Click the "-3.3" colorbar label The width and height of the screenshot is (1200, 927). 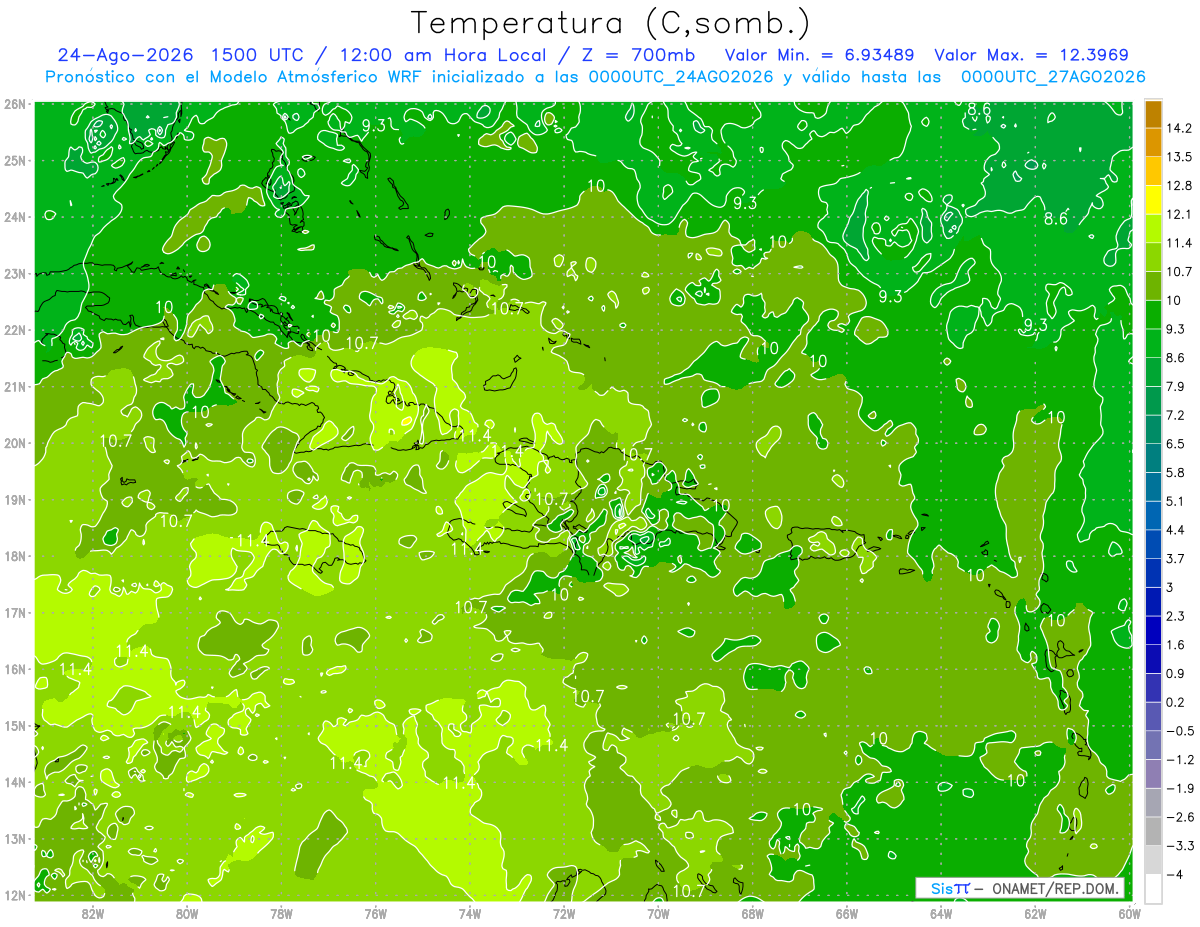tap(1180, 846)
